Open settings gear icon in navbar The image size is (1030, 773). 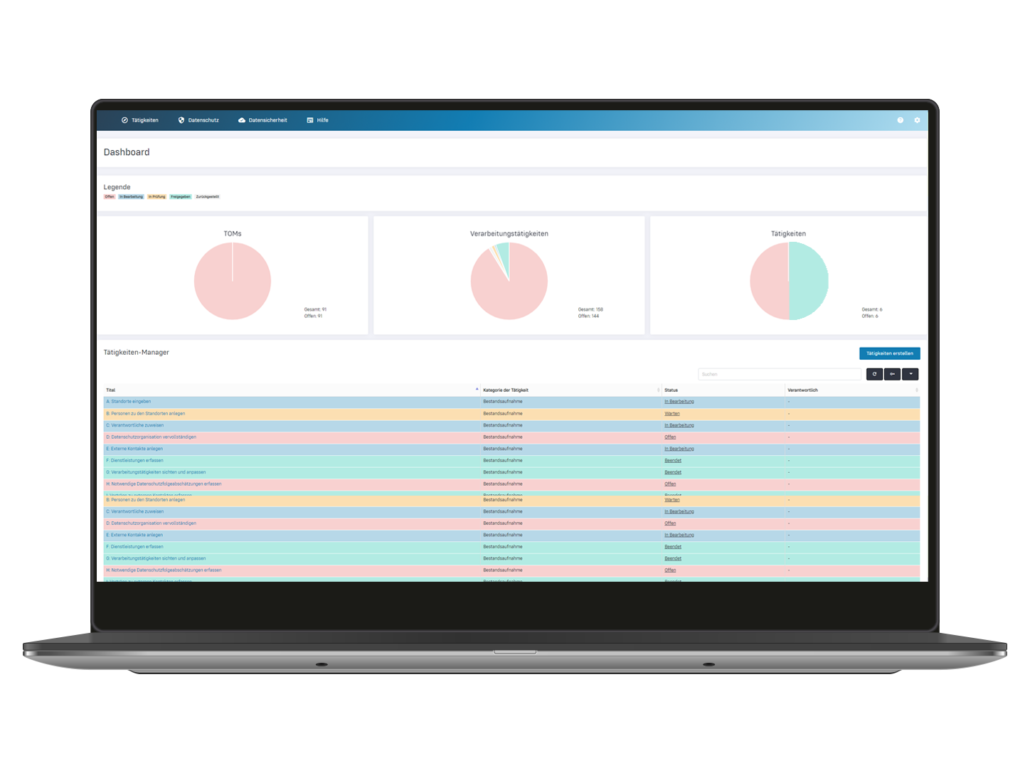click(x=916, y=120)
